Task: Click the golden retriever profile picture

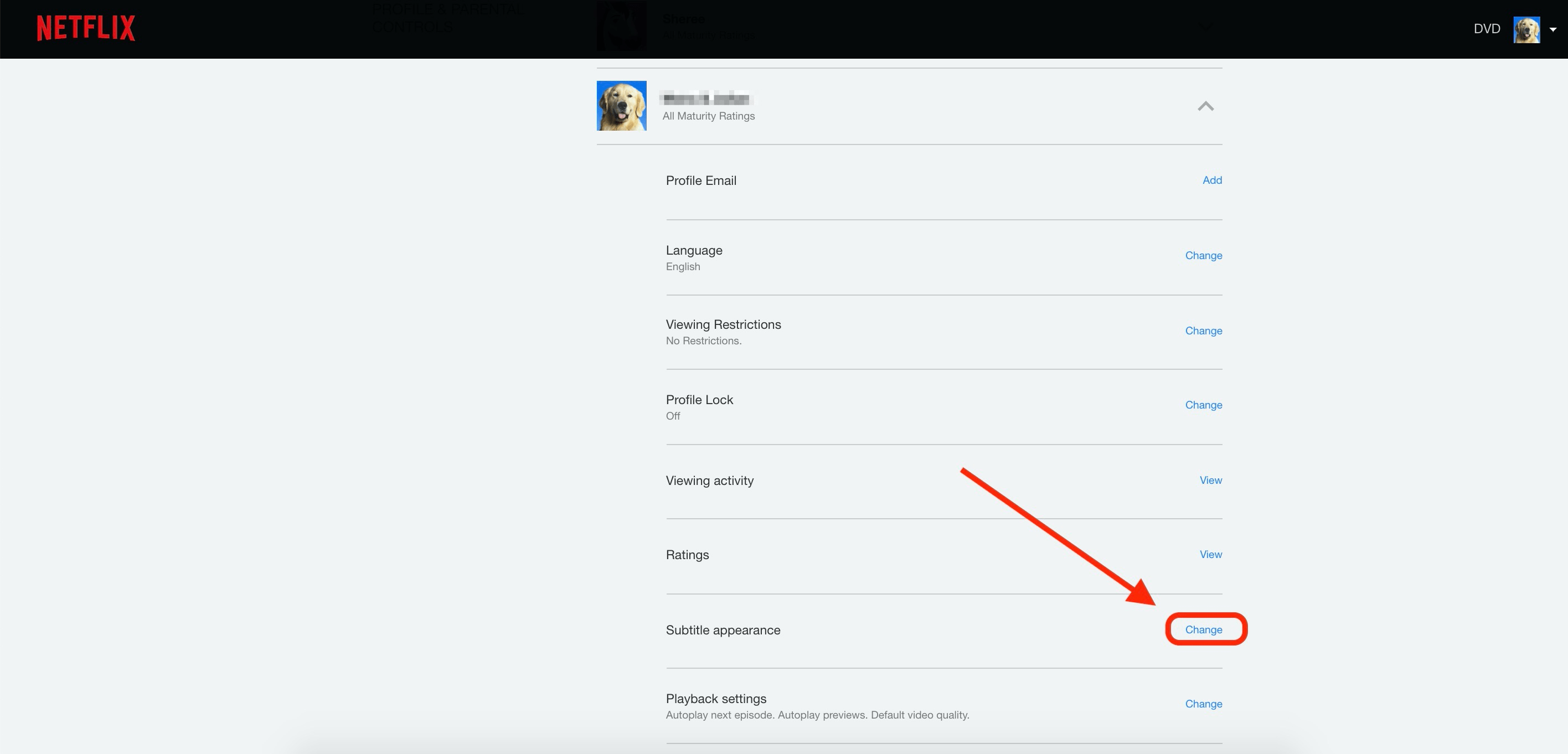Action: [x=621, y=105]
